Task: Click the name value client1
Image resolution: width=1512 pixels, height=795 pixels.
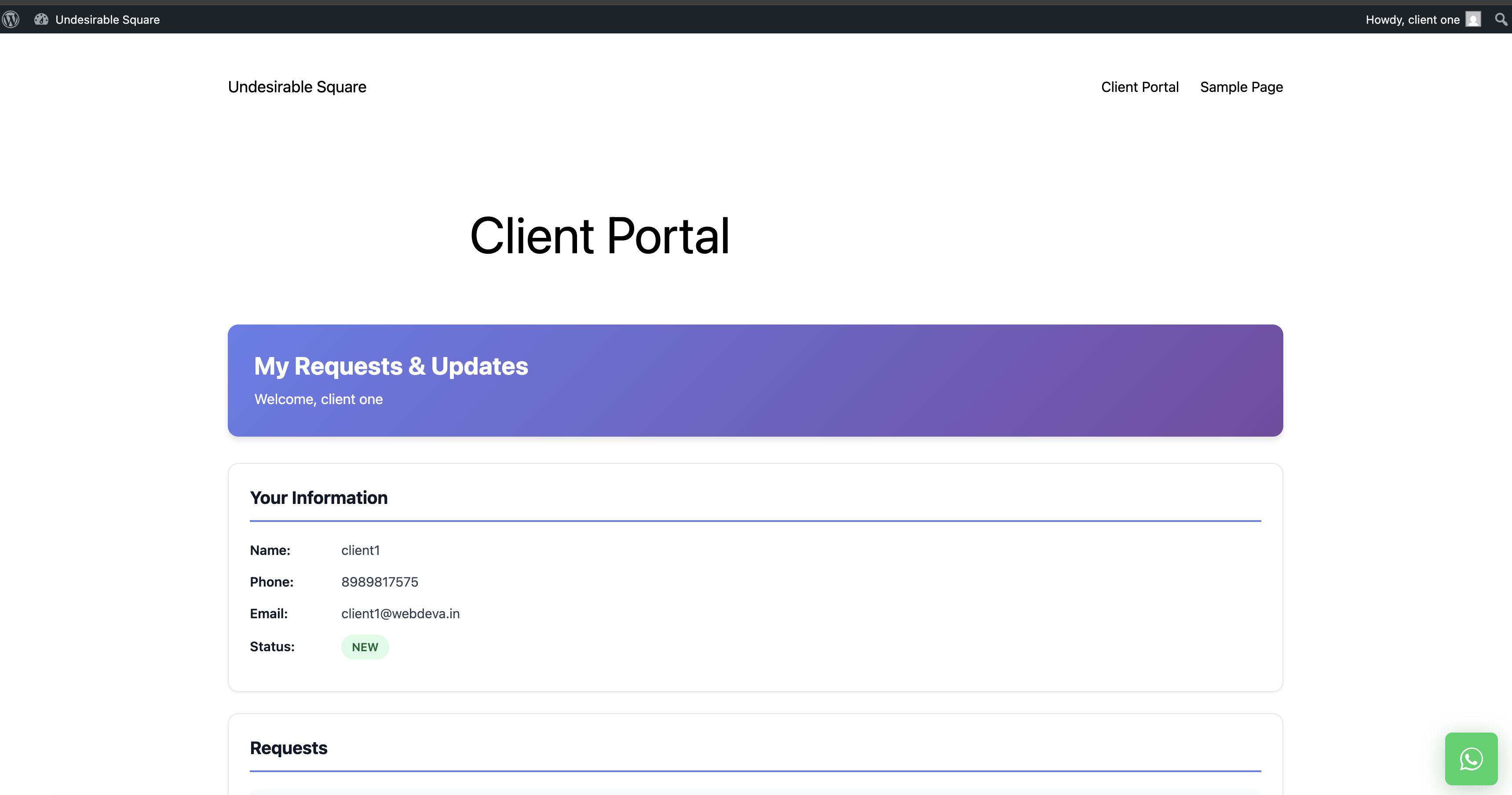Action: (x=360, y=551)
